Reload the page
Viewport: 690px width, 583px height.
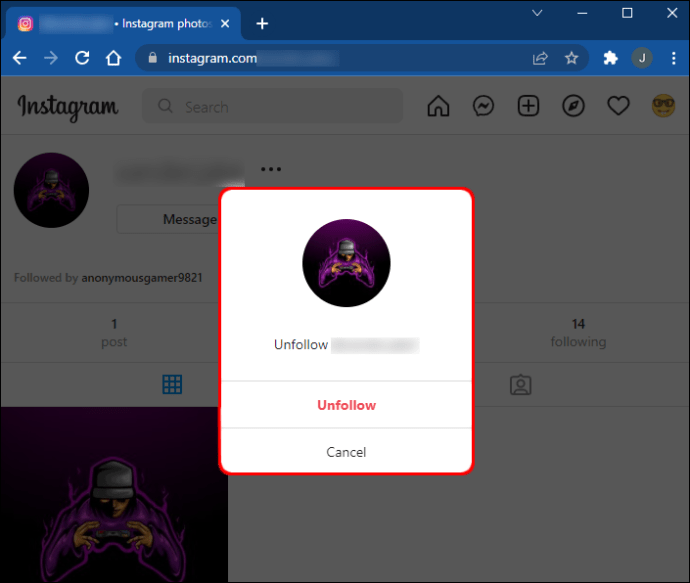[82, 58]
